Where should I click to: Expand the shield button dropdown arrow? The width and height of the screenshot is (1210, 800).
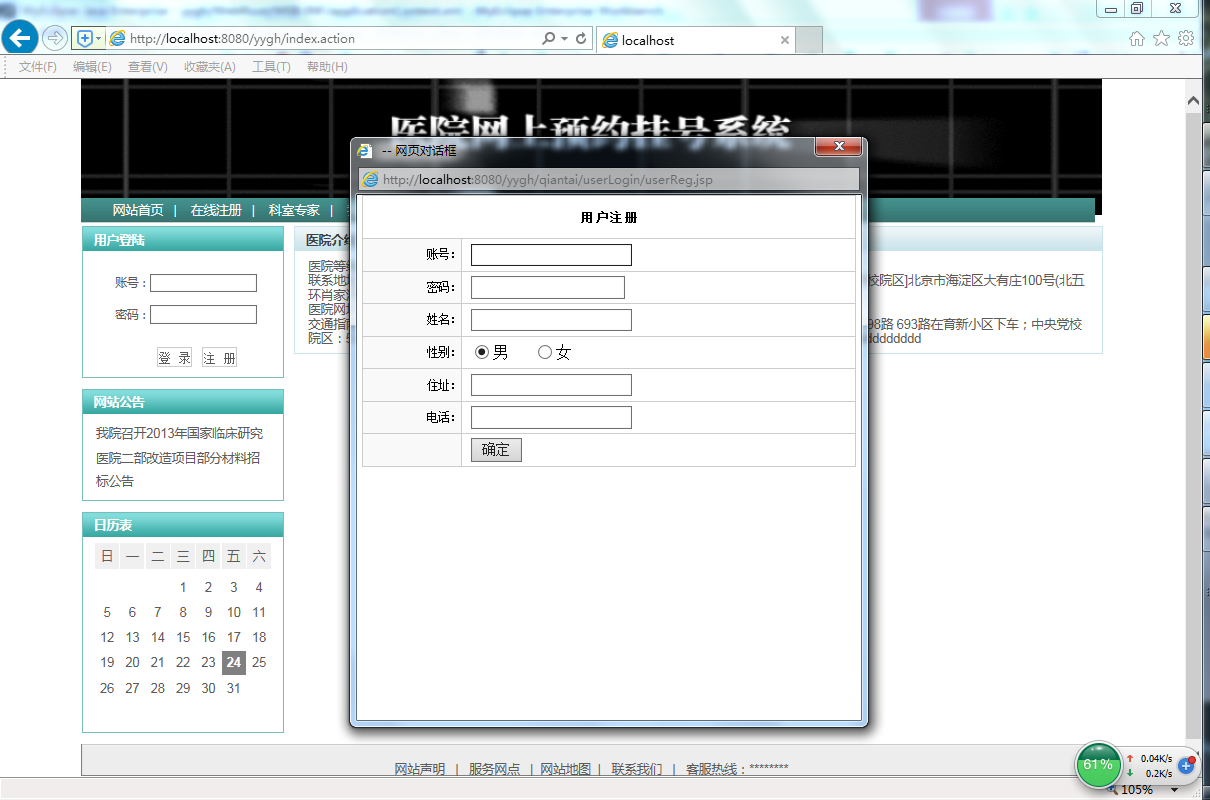pyautogui.click(x=98, y=39)
